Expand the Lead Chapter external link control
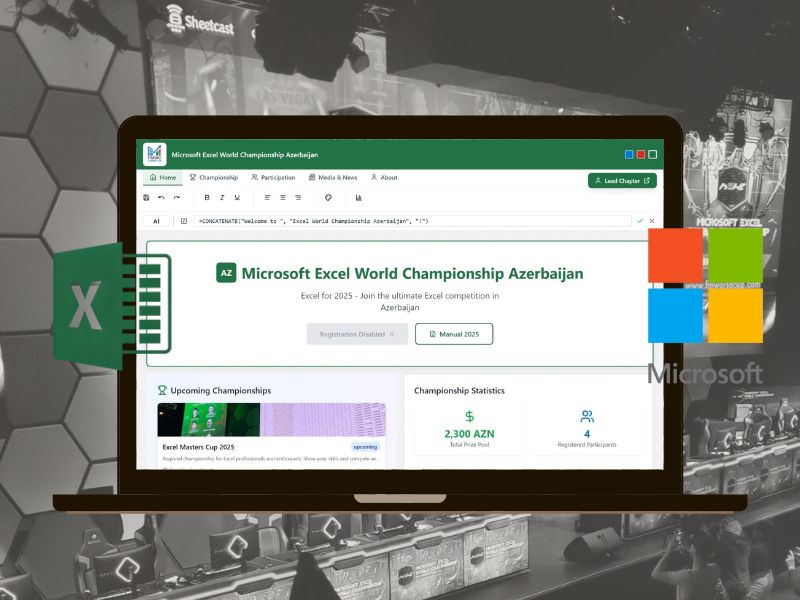Screen dimensions: 800x600 point(645,178)
